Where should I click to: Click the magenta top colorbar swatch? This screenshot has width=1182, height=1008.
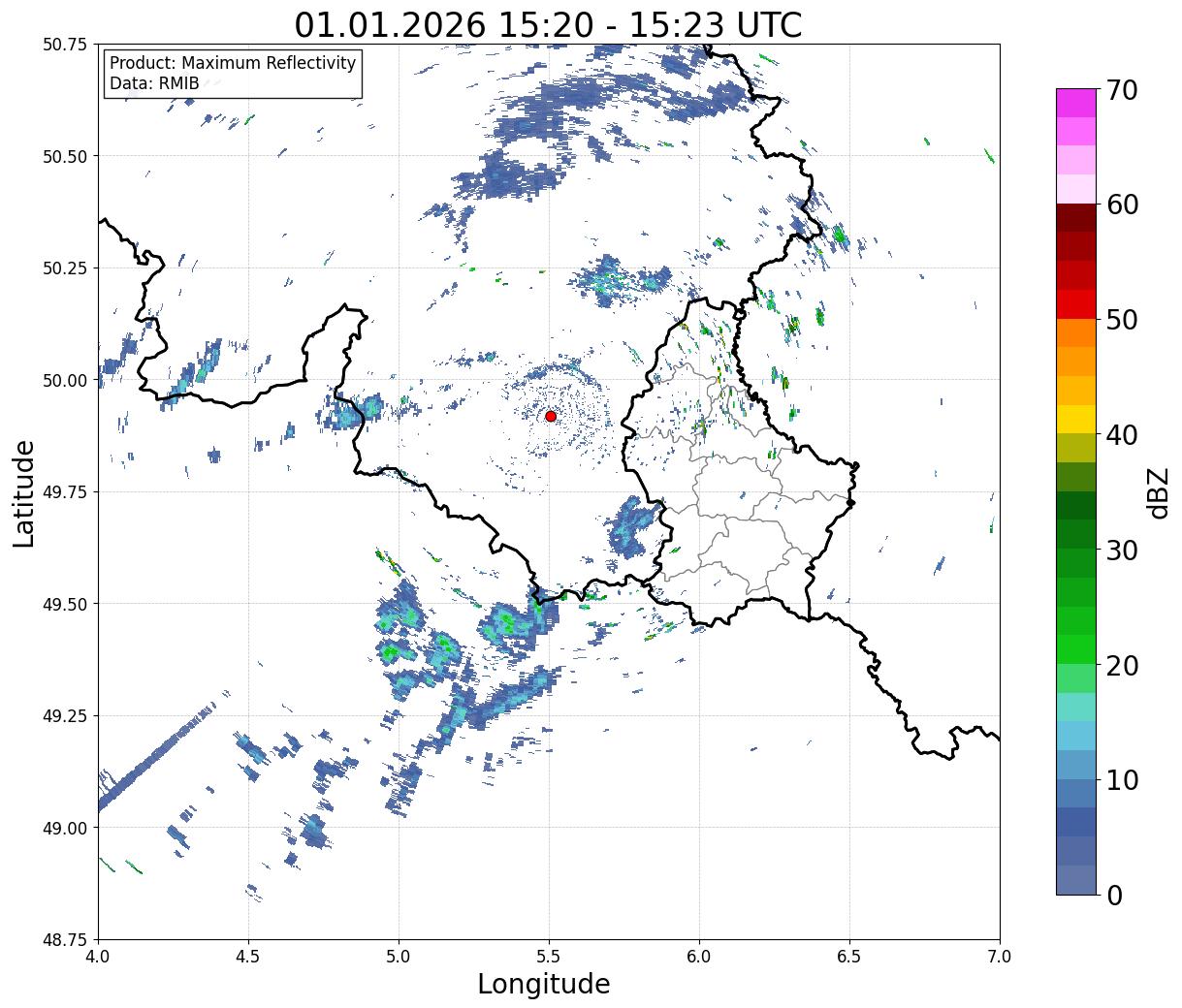coord(1076,103)
